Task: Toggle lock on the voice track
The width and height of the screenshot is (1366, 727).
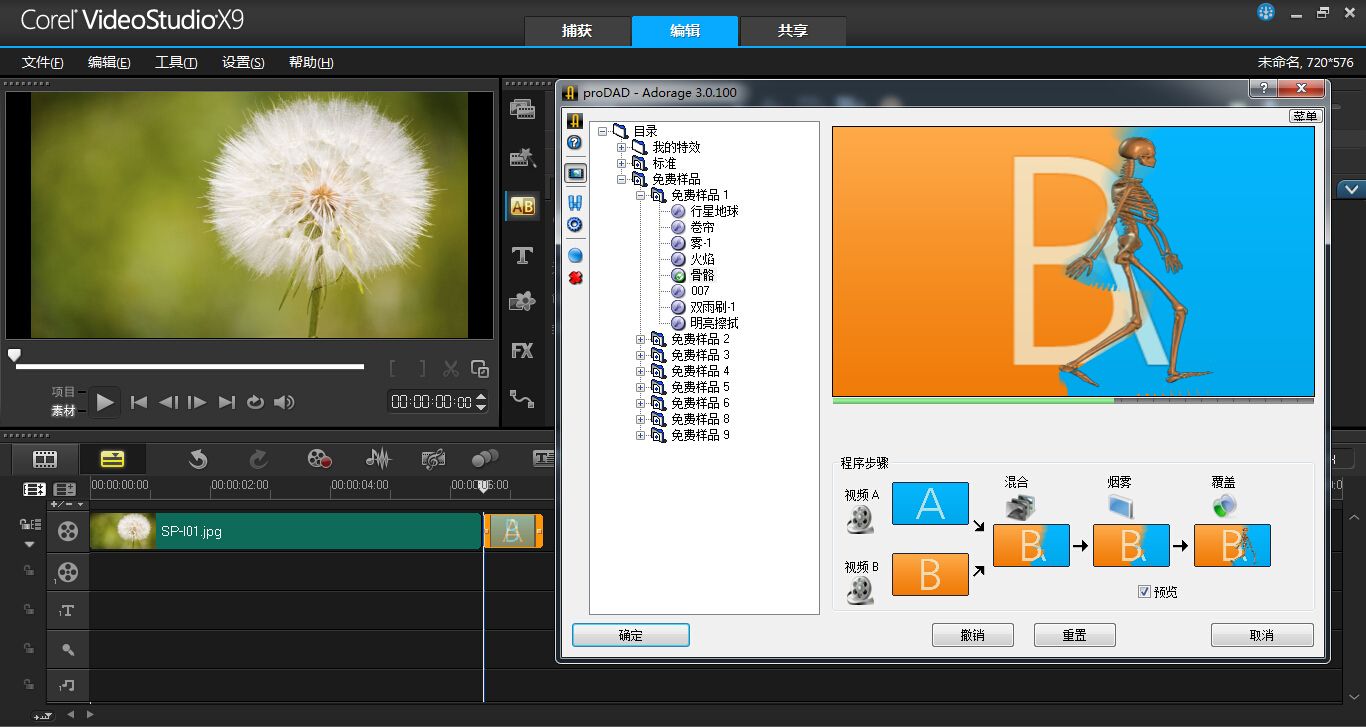Action: click(29, 648)
